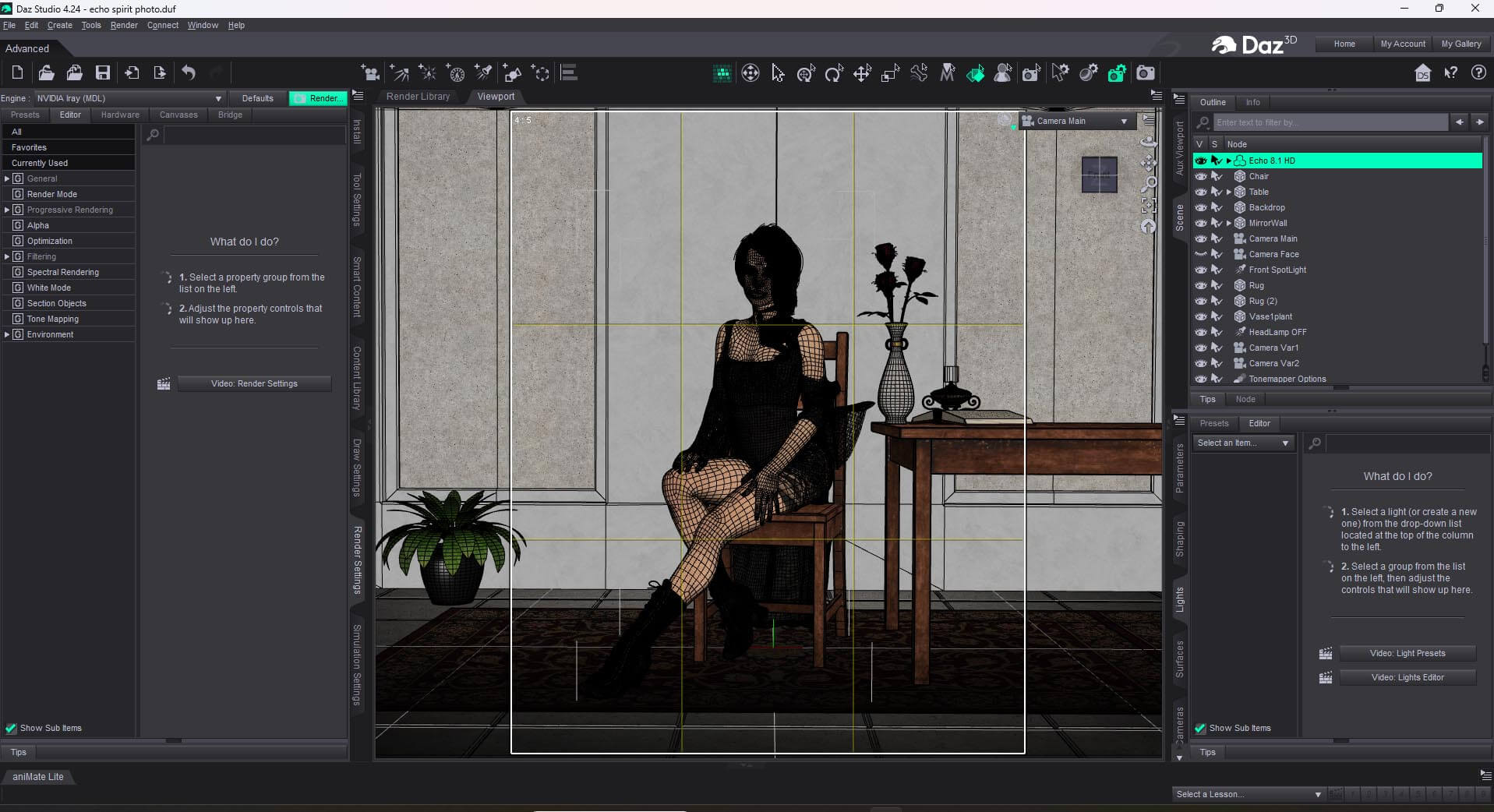Uncheck Show Sub Items in Render Settings pane
The width and height of the screenshot is (1494, 812).
point(11,729)
